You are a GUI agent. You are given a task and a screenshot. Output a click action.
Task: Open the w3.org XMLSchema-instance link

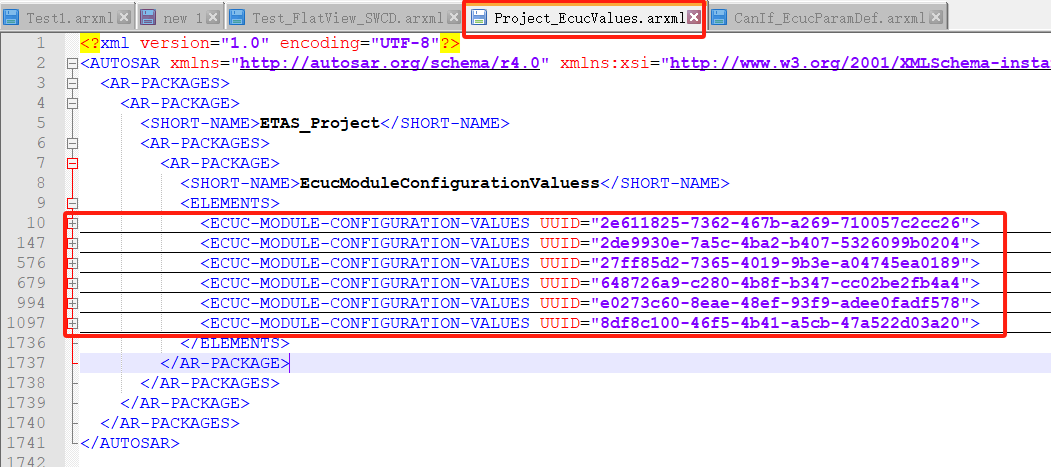pyautogui.click(x=860, y=64)
